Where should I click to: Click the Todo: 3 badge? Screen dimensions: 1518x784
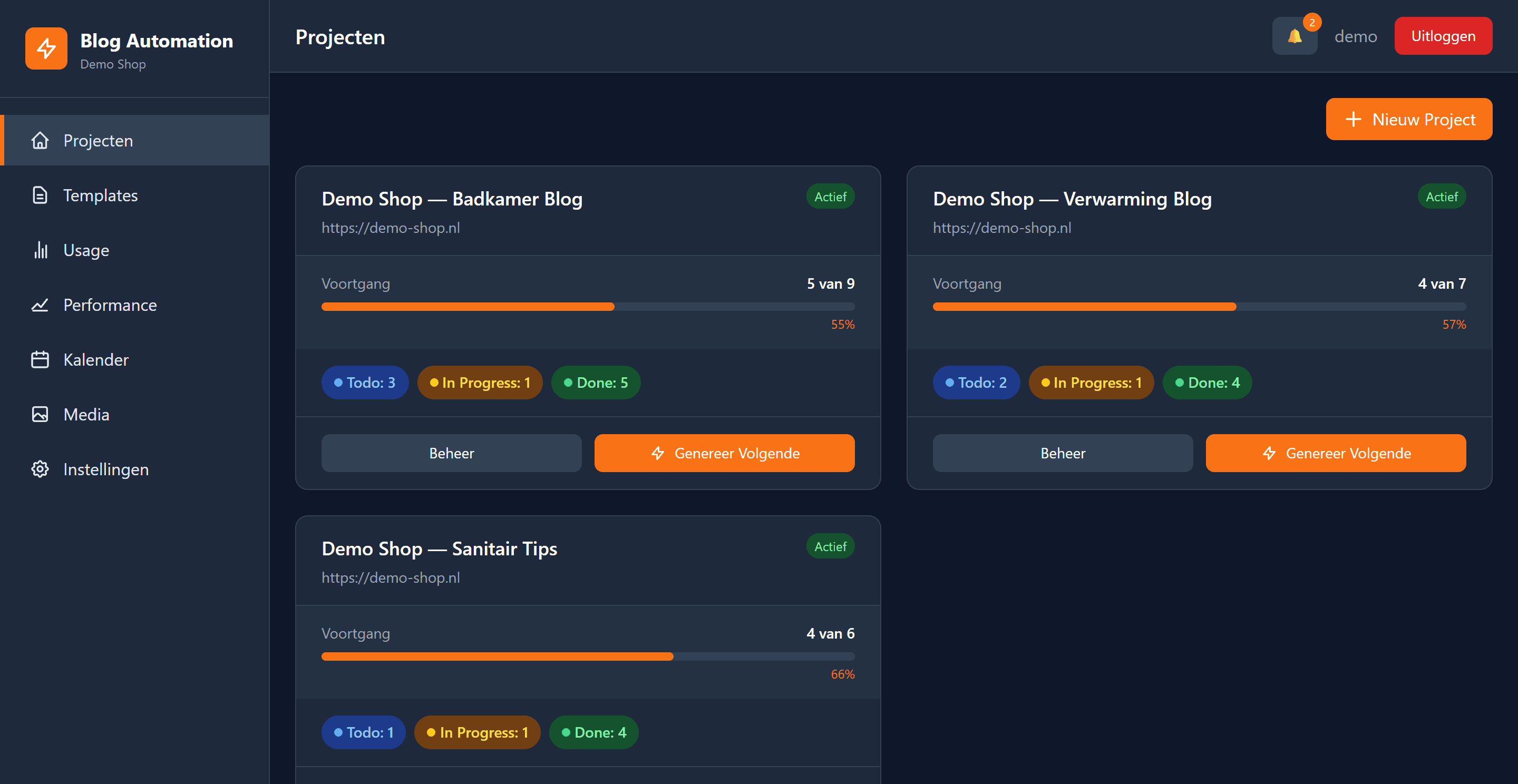(x=365, y=383)
